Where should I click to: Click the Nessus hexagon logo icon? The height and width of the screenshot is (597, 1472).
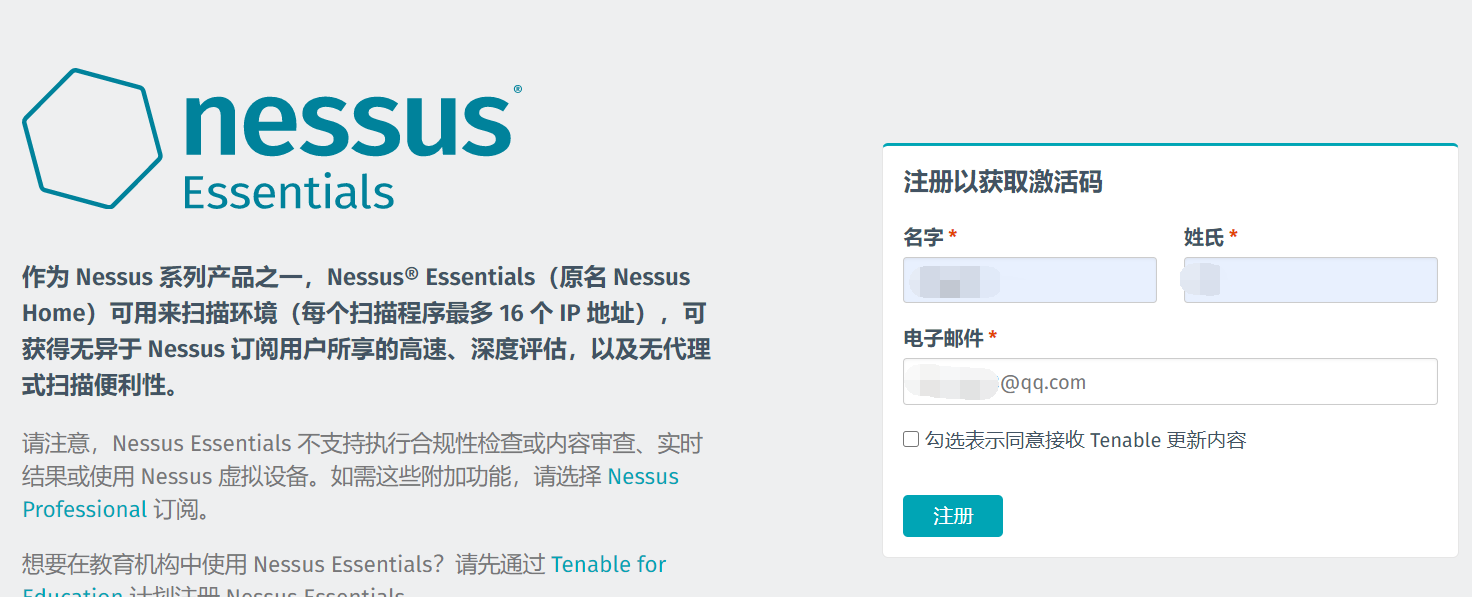92,138
